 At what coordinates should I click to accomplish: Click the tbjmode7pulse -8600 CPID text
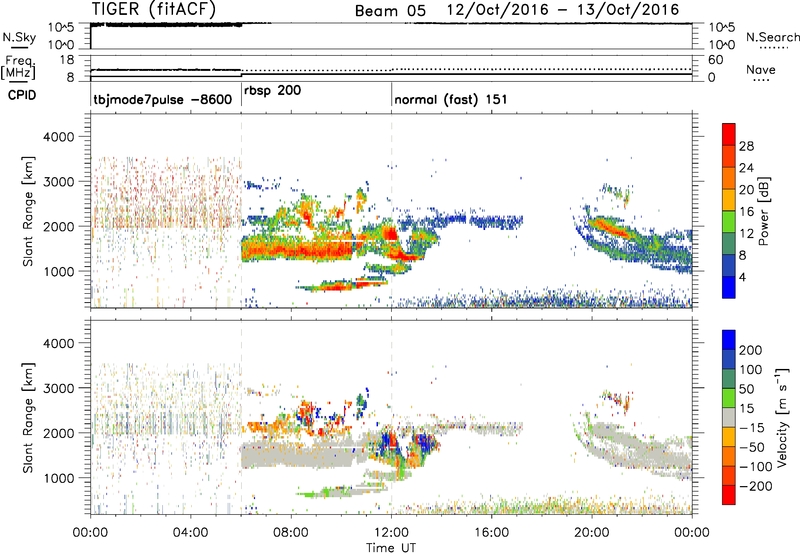[x=163, y=99]
